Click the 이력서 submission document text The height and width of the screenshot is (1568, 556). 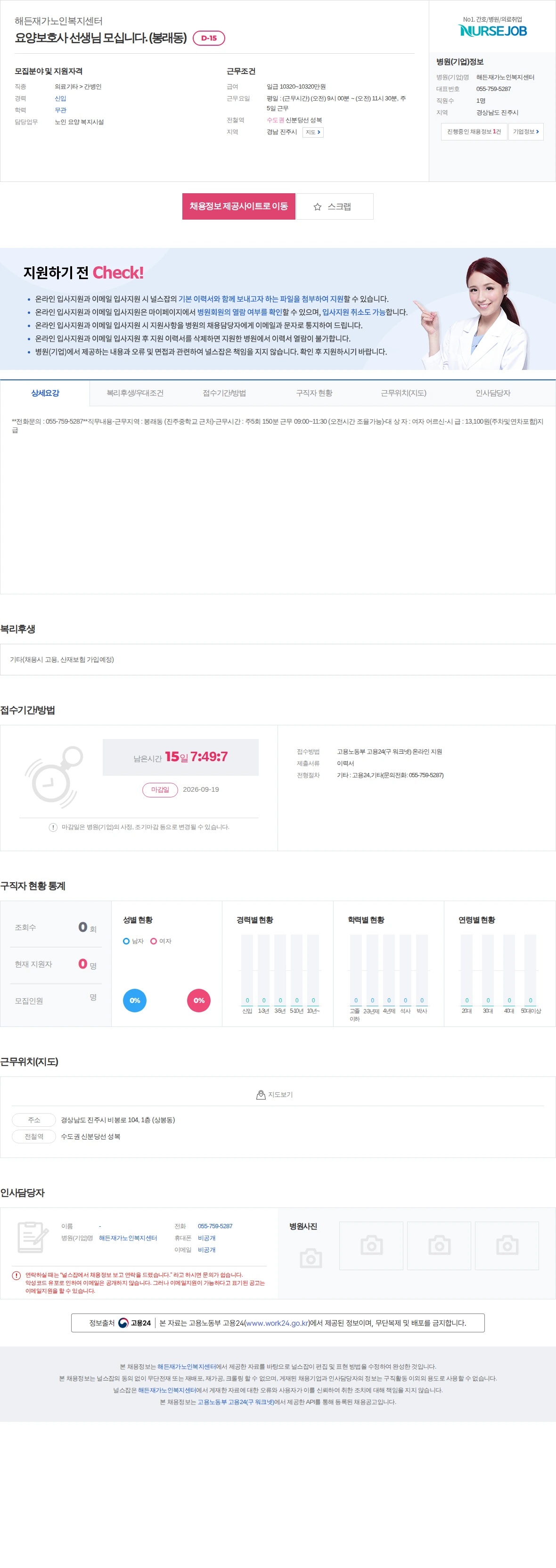point(345,763)
